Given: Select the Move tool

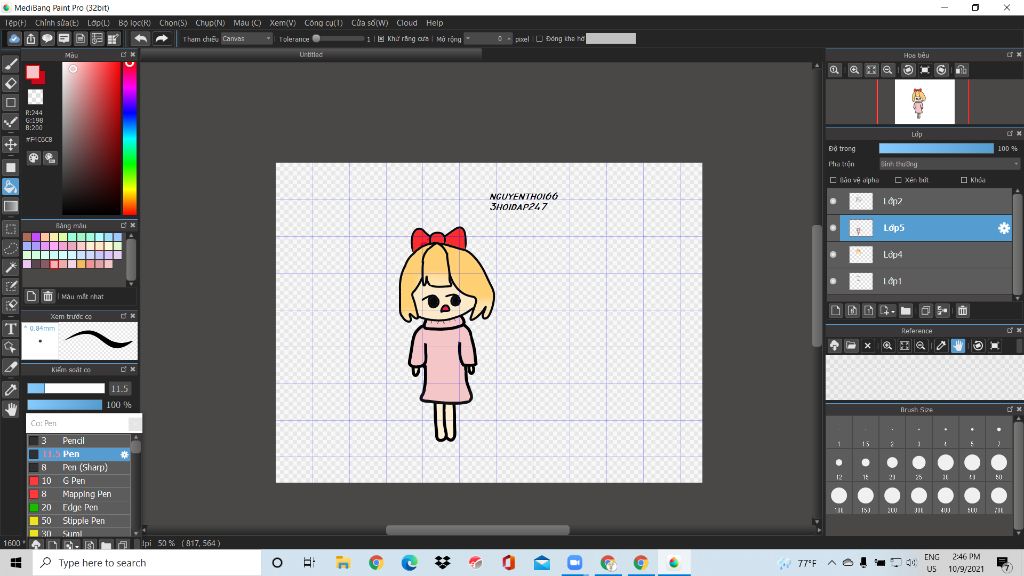Looking at the screenshot, I should tap(10, 144).
